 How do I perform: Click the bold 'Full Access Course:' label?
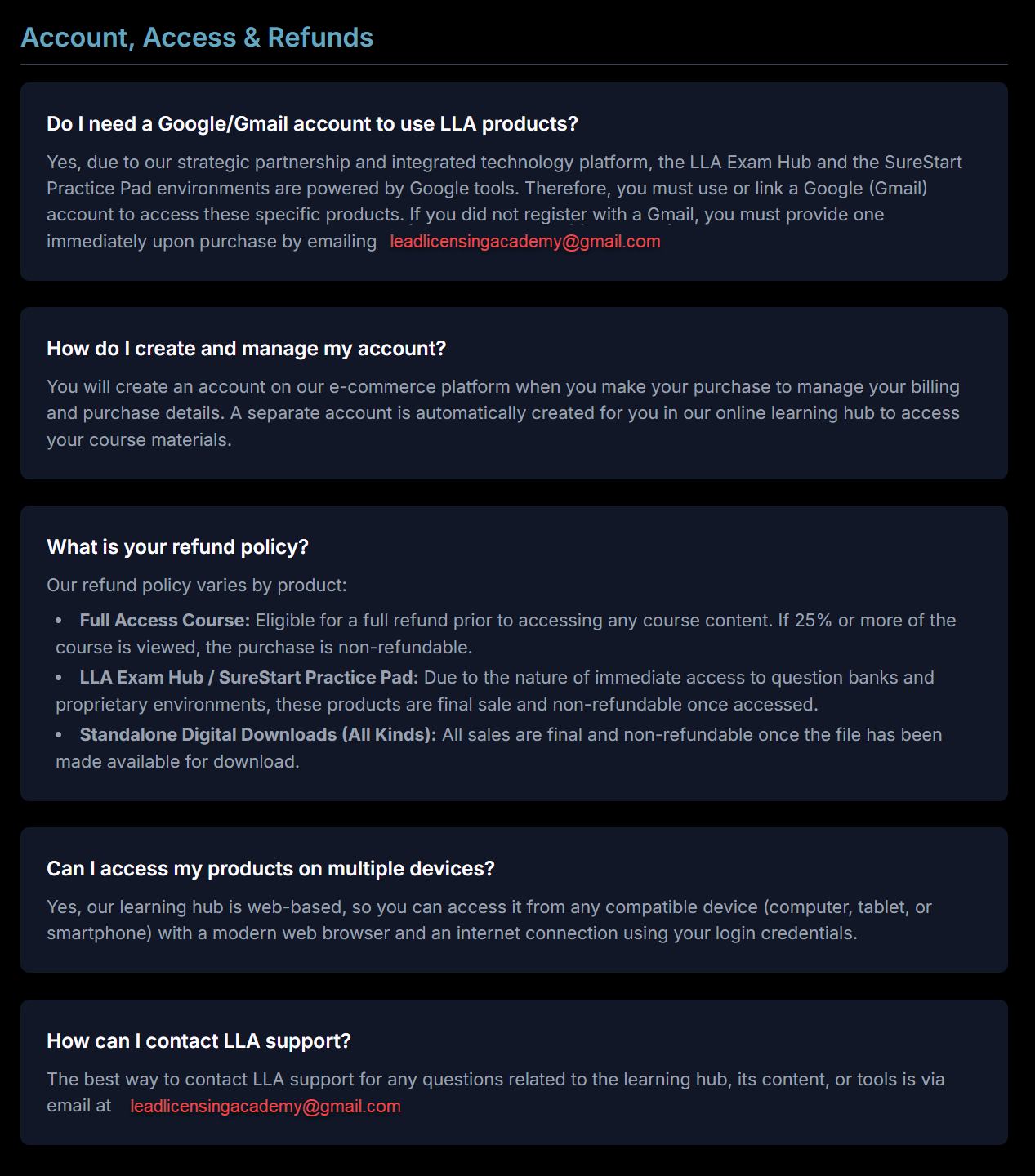pos(164,621)
